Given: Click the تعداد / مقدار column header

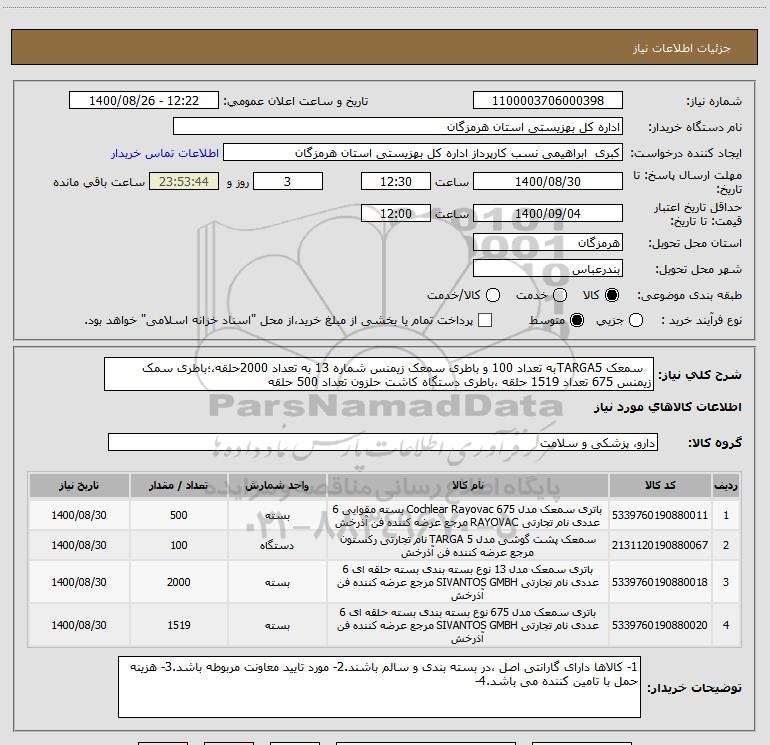Looking at the screenshot, I should coord(179,485).
